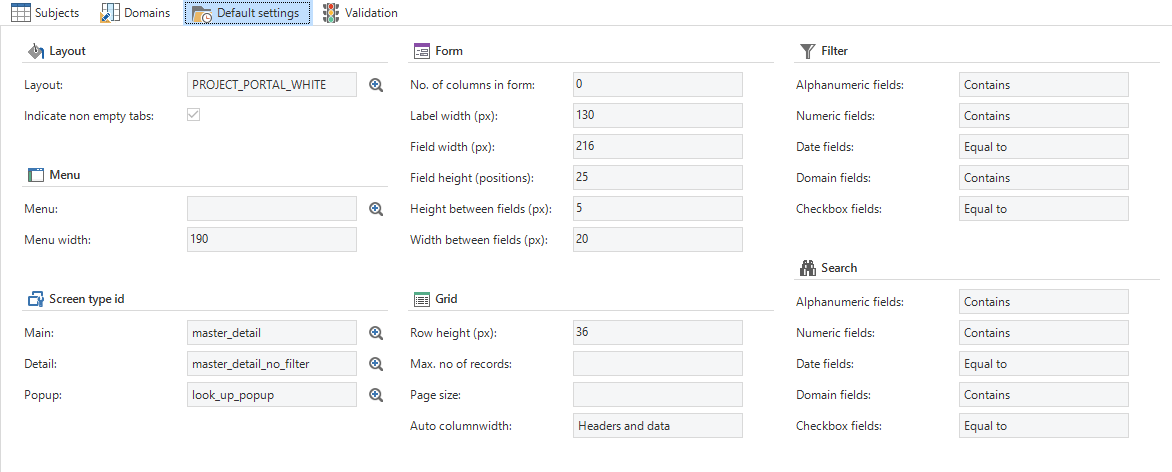The height and width of the screenshot is (472, 1172).
Task: Toggle the Indicate non empty tabs checkbox
Action: pos(194,116)
